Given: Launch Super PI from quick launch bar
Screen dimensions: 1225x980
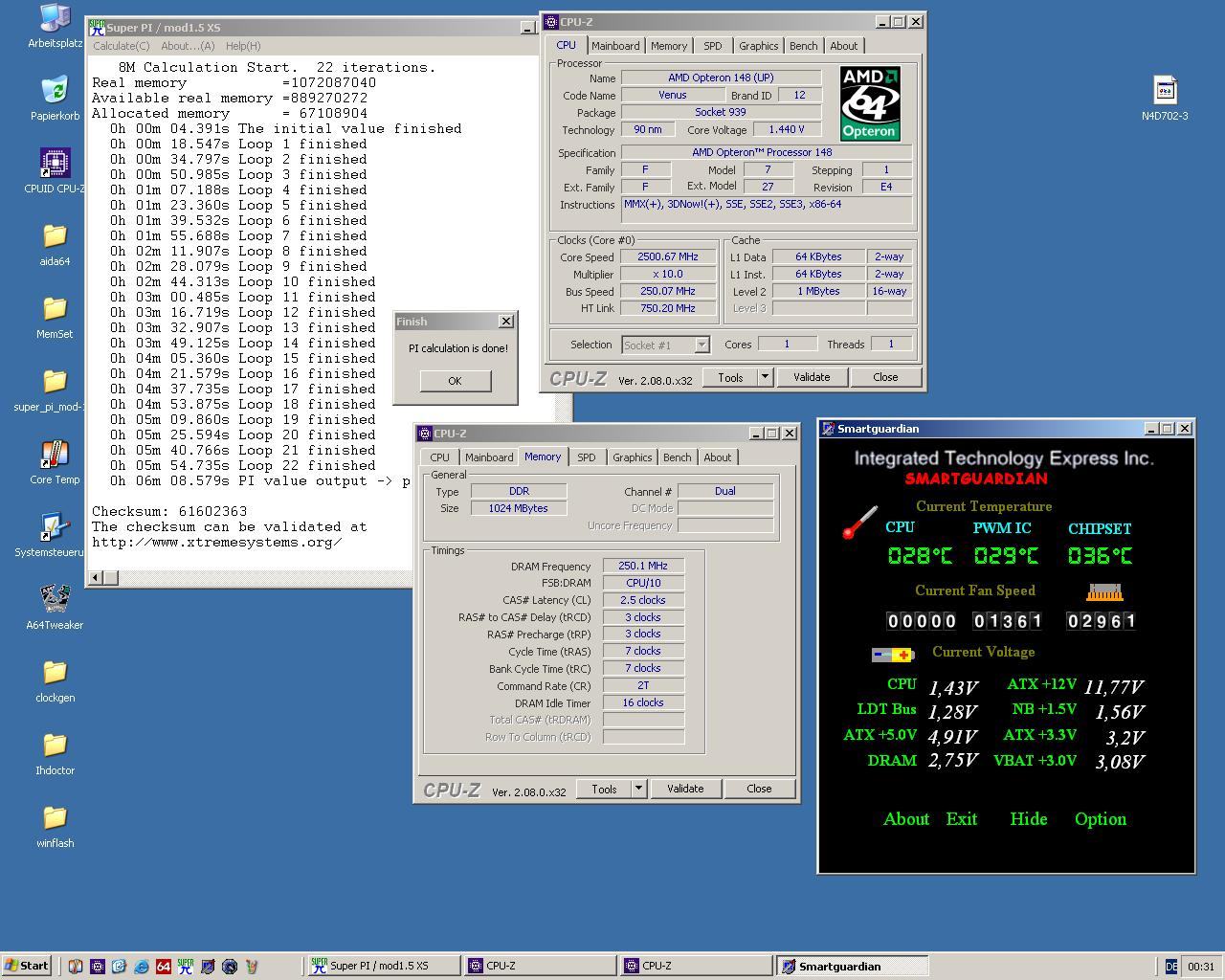Looking at the screenshot, I should 185,967.
